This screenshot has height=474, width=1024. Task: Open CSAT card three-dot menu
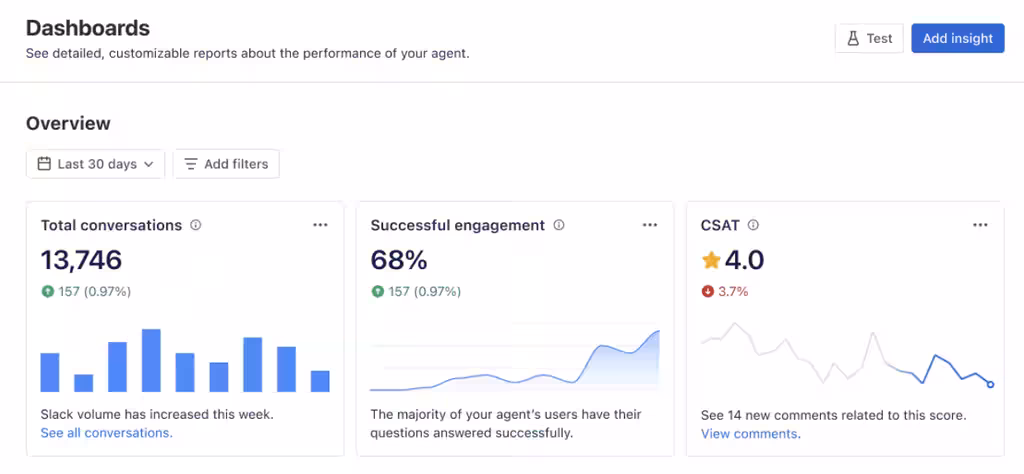pos(980,225)
